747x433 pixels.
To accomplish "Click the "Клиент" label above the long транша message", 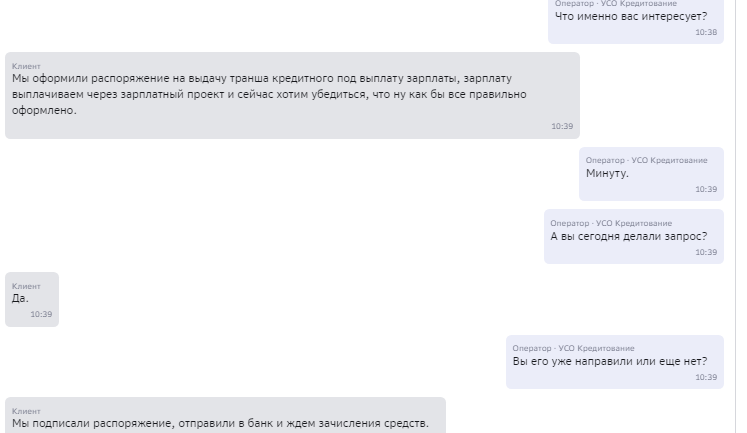I will point(26,66).
